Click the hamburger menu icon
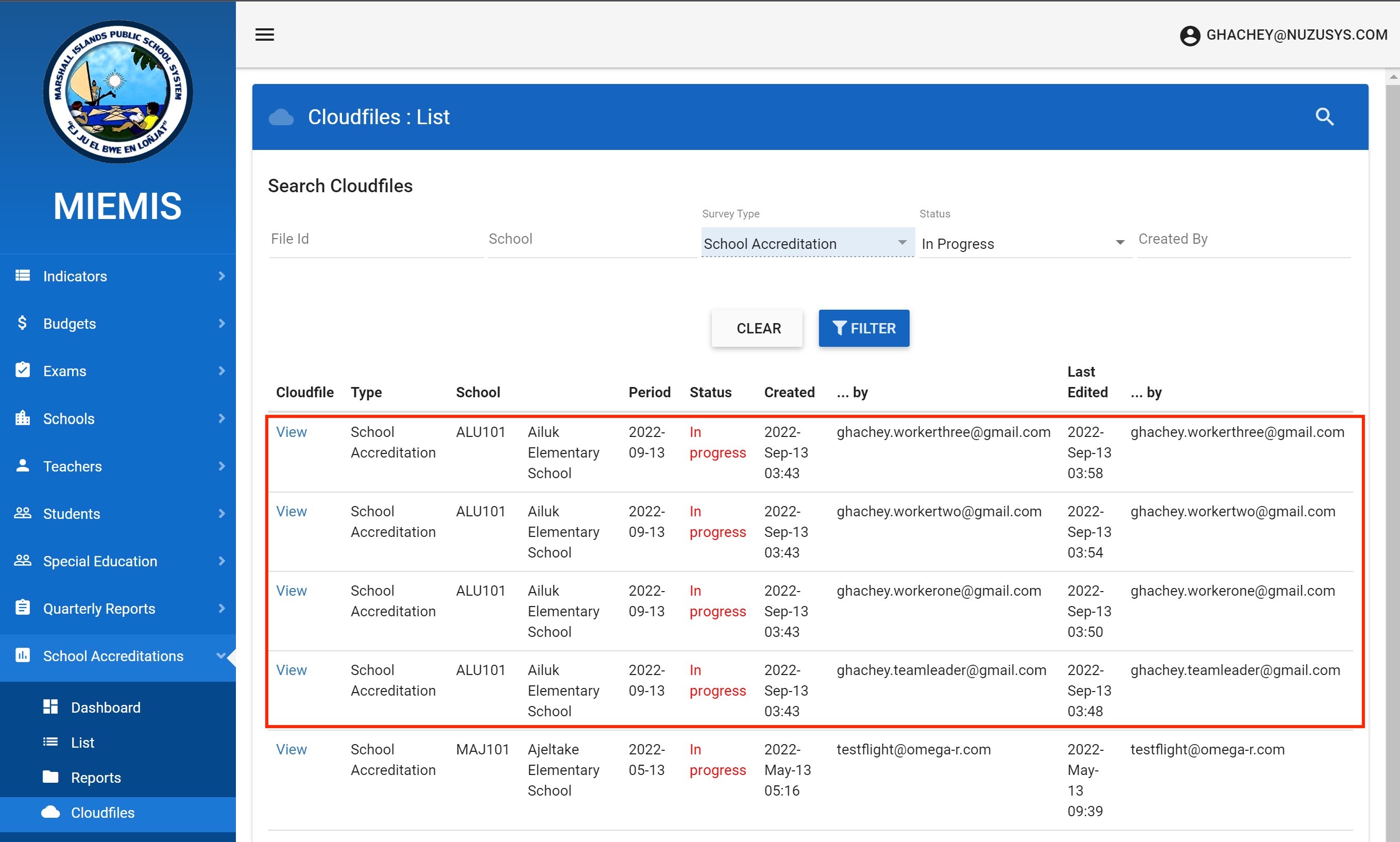This screenshot has height=842, width=1400. coord(264,35)
